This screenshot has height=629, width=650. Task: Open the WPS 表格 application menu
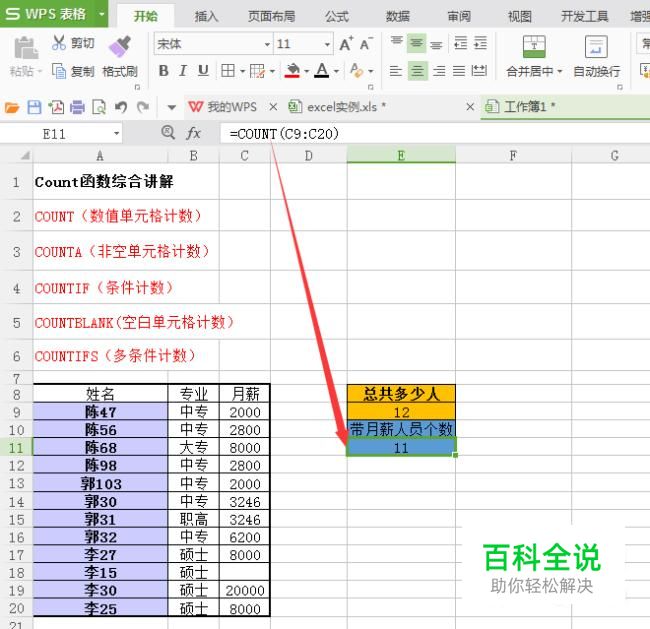click(x=54, y=14)
